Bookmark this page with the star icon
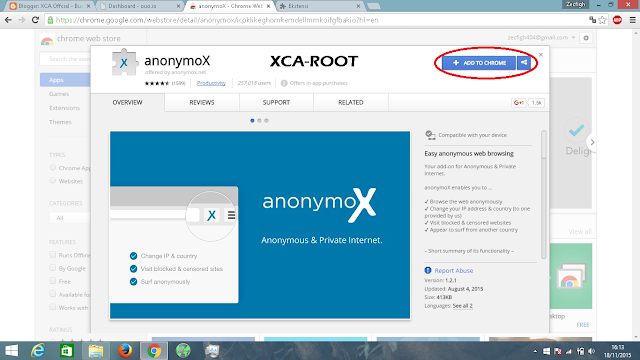The height and width of the screenshot is (360, 640). [602, 20]
